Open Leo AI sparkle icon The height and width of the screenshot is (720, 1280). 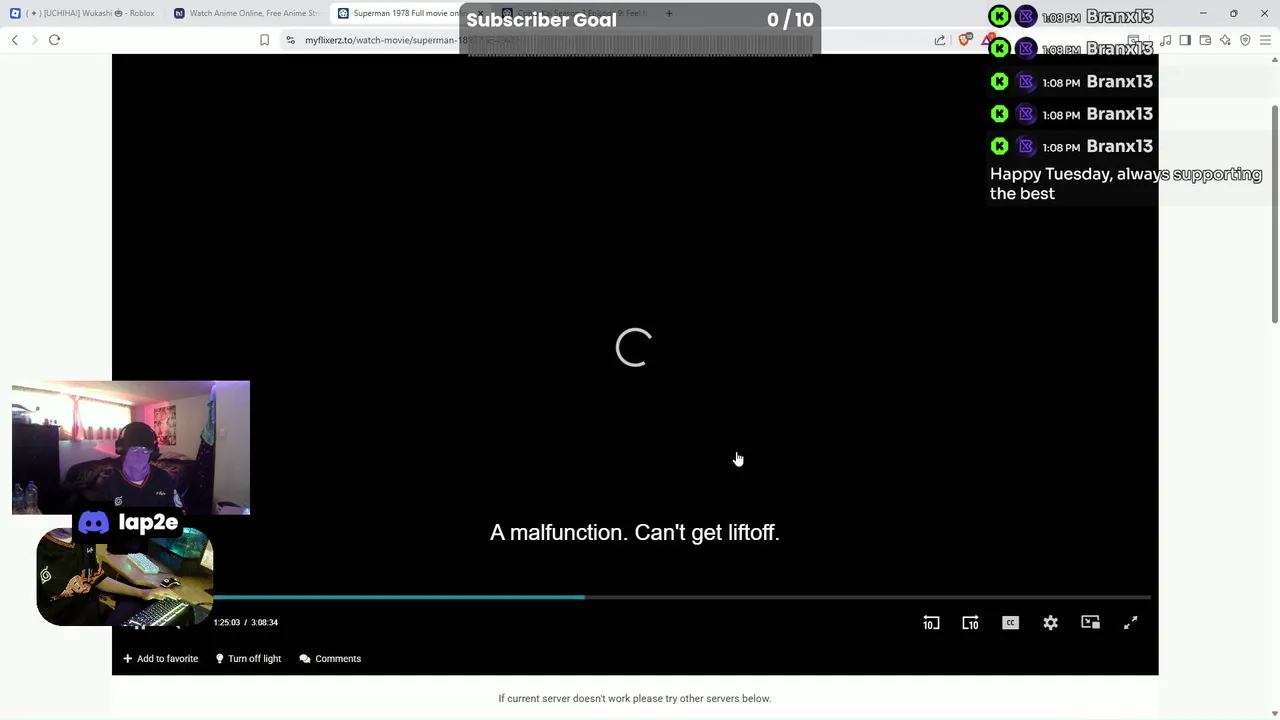tap(1225, 40)
